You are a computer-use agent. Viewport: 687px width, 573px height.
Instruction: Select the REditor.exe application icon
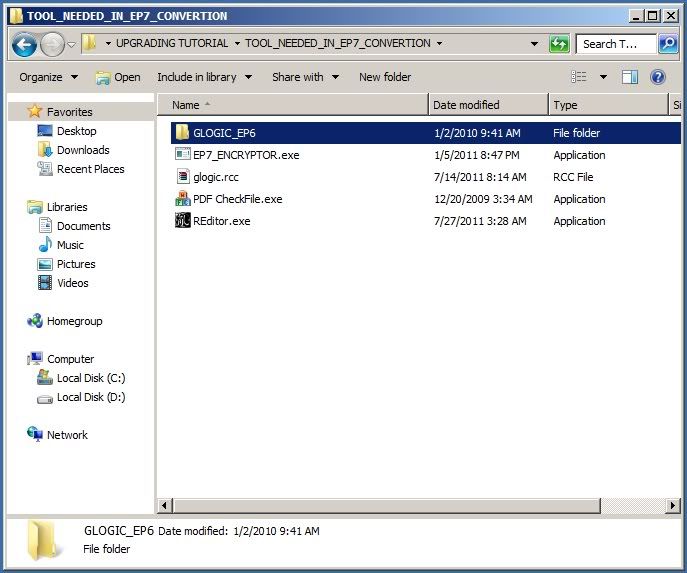click(x=182, y=221)
